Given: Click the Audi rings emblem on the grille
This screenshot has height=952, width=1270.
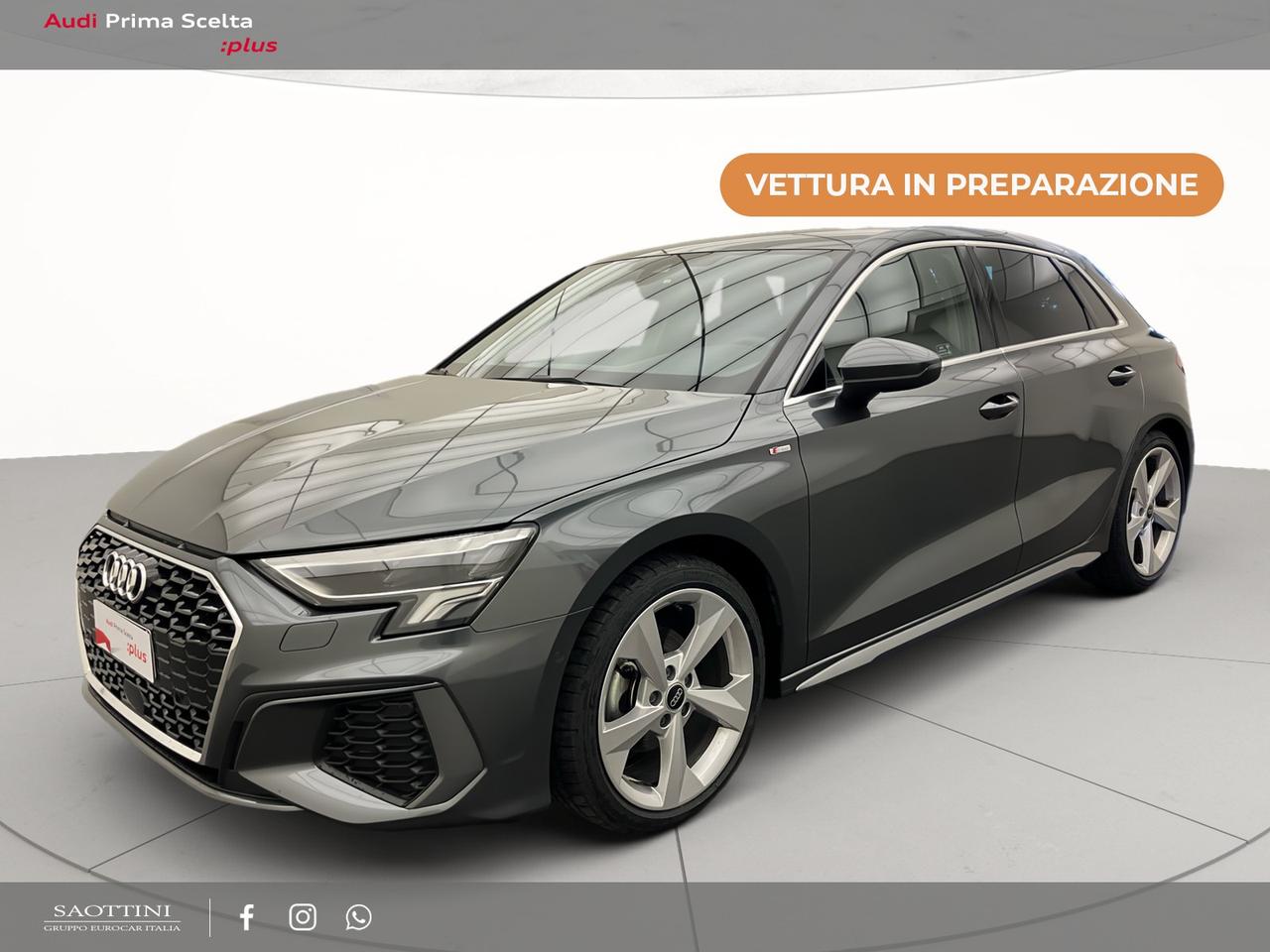Looking at the screenshot, I should 125,574.
